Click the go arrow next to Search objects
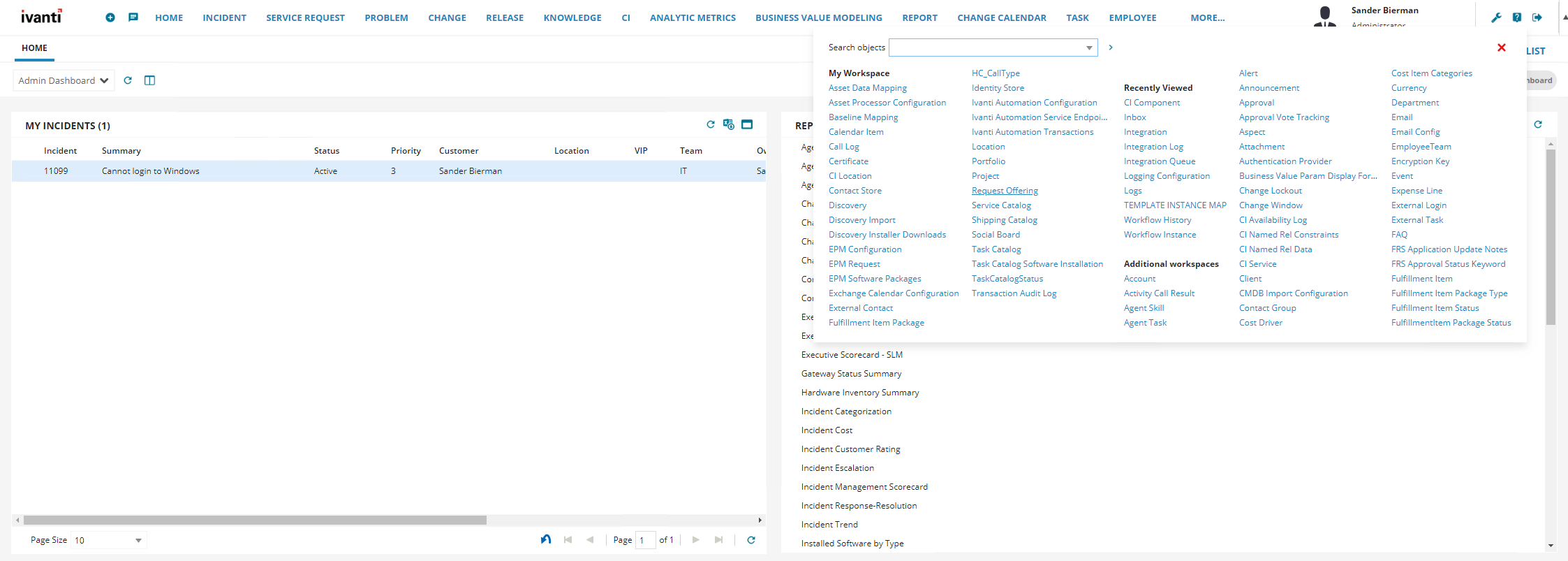The height and width of the screenshot is (561, 1568). click(1111, 48)
